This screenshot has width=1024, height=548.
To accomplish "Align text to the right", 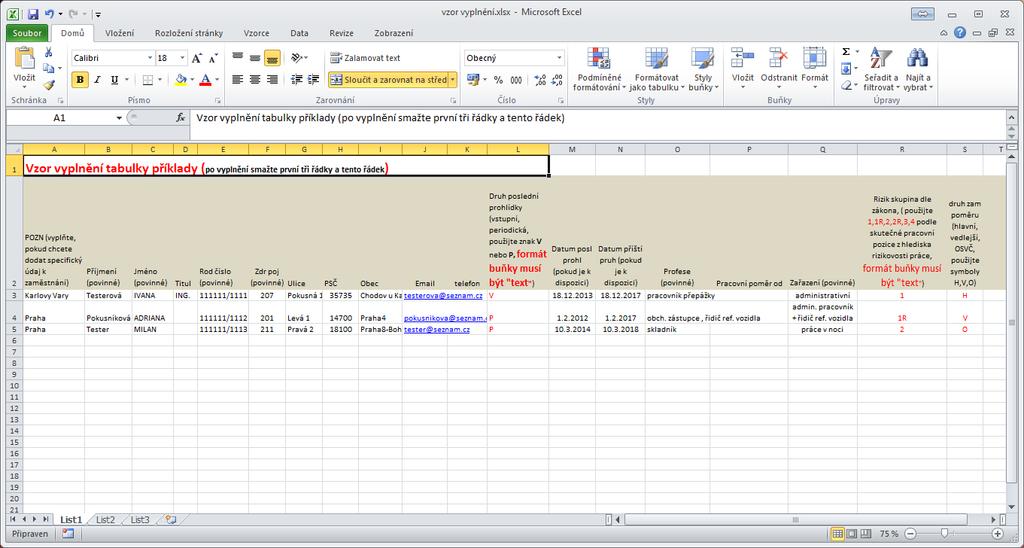I will (272, 80).
